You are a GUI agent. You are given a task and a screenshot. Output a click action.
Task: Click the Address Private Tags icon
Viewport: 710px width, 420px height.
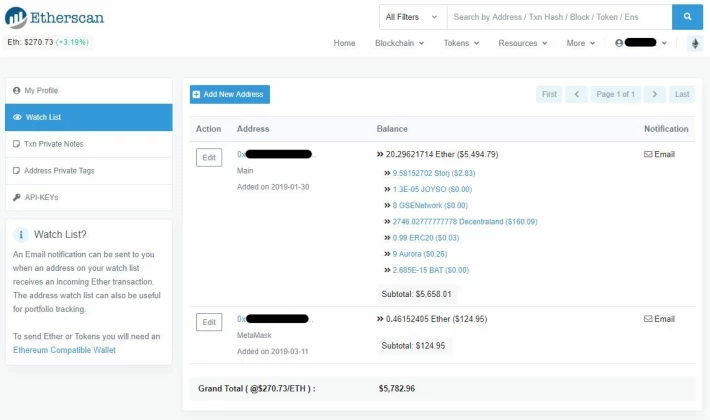coord(16,171)
